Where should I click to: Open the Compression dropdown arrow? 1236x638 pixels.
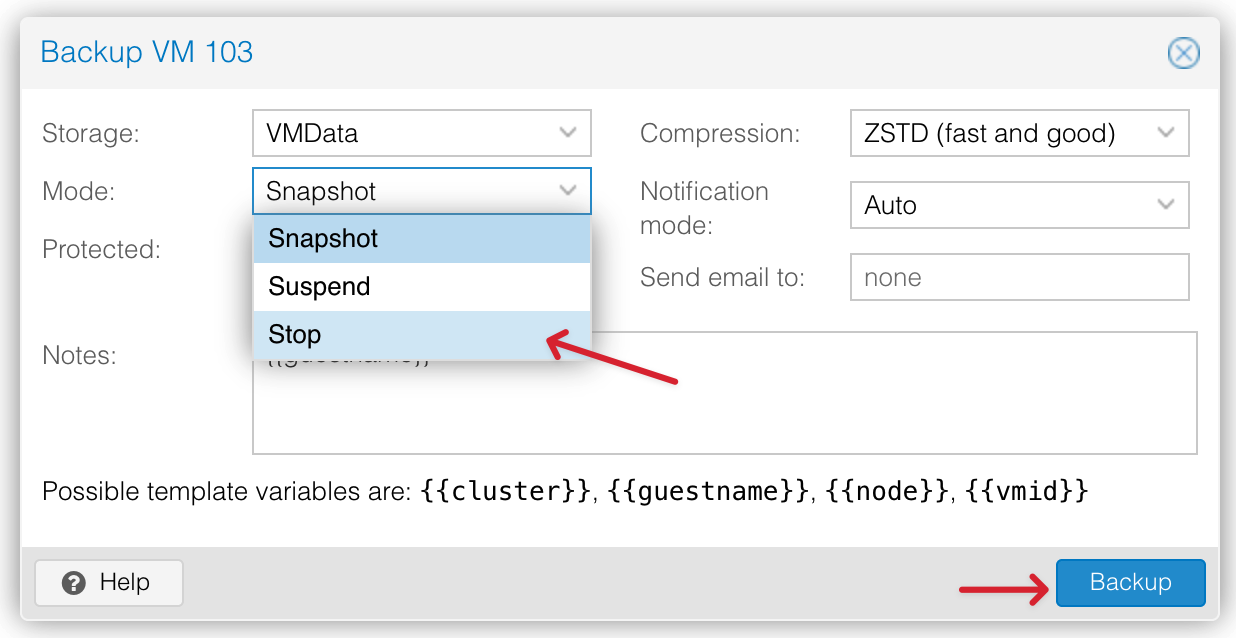1165,133
